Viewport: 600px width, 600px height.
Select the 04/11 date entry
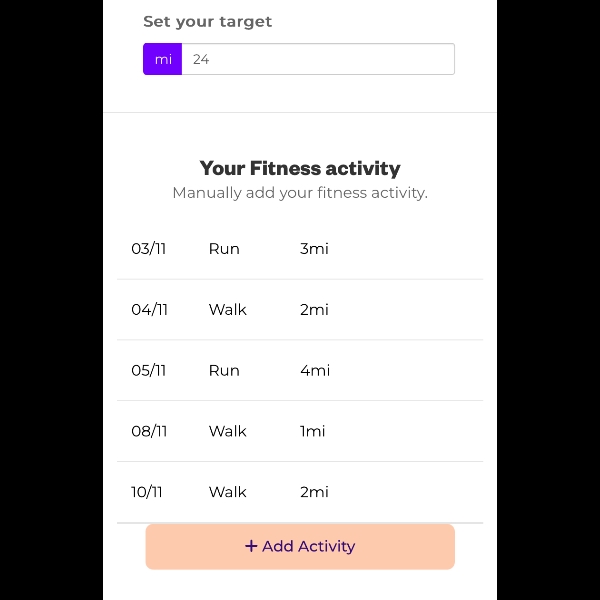[149, 310]
